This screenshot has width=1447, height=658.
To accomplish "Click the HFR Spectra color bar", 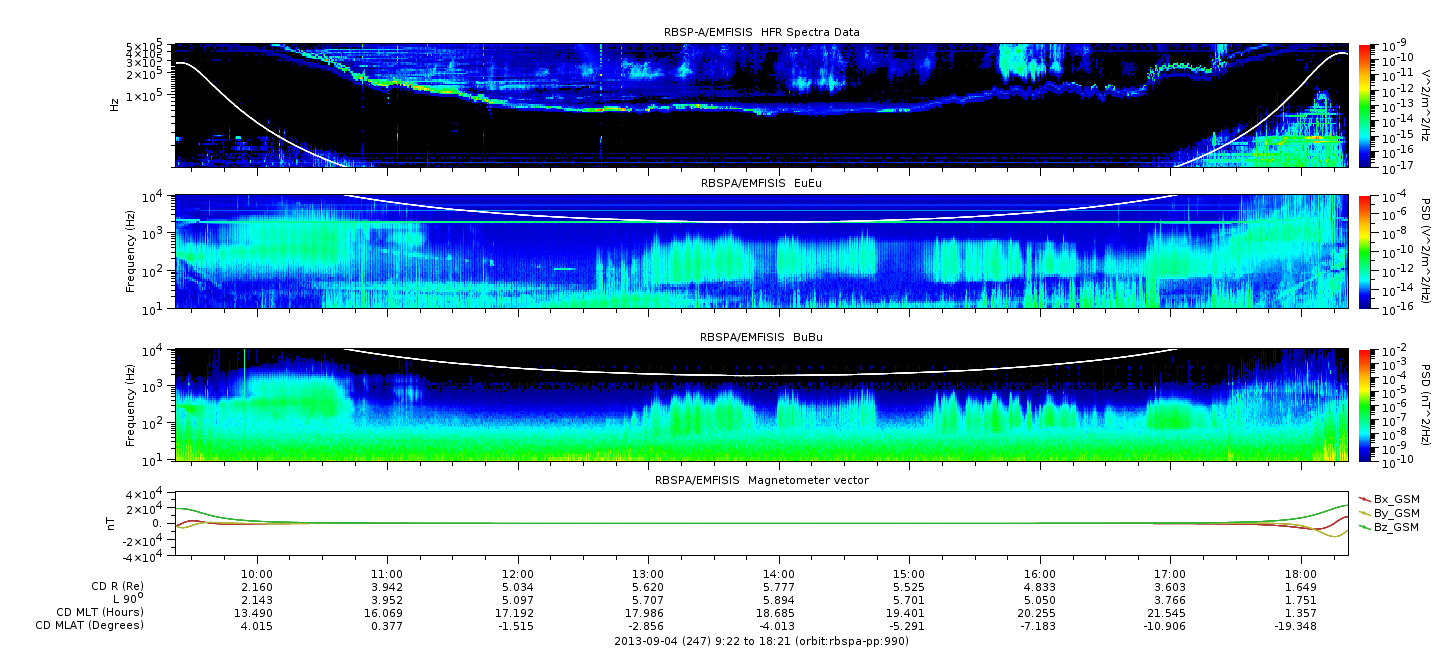I will tap(1365, 104).
